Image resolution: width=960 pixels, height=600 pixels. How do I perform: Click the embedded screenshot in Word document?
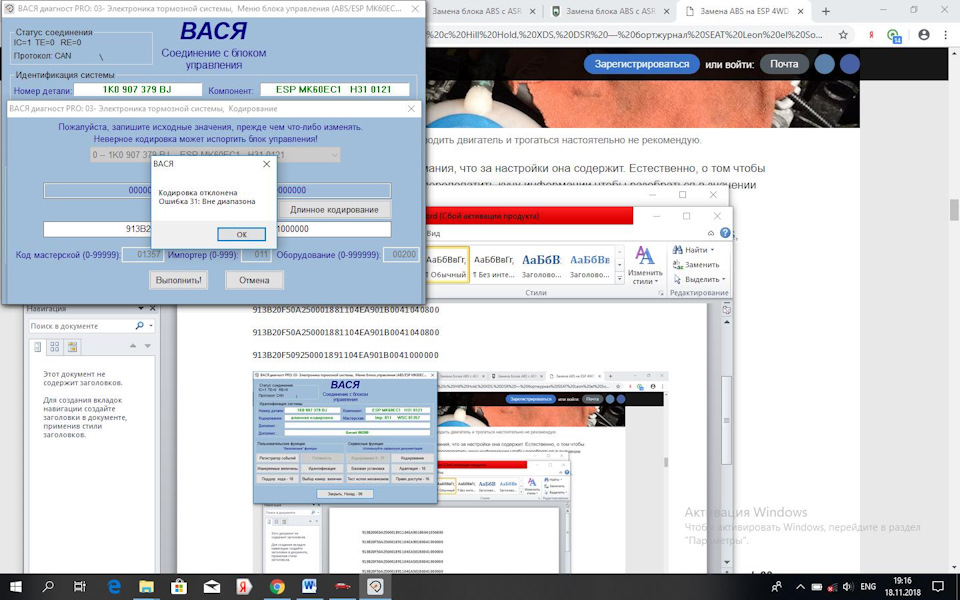tap(460, 472)
